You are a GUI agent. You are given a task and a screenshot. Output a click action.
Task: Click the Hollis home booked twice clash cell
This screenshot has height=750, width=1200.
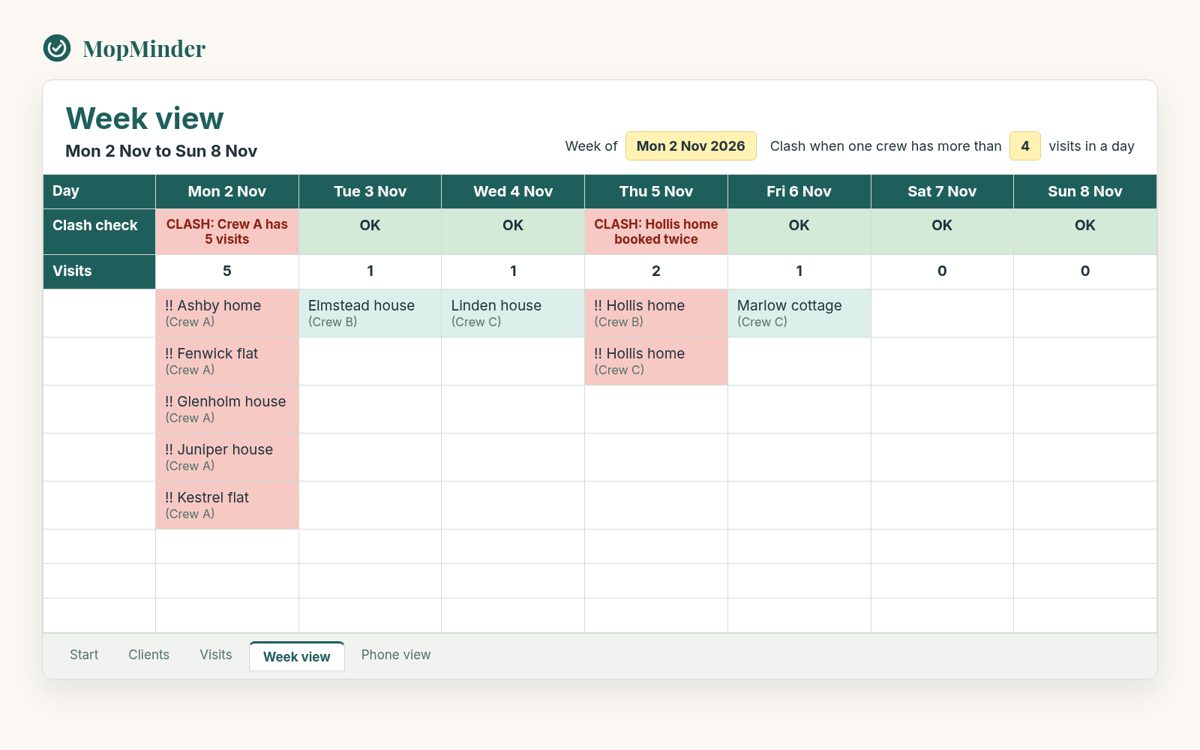coord(656,232)
